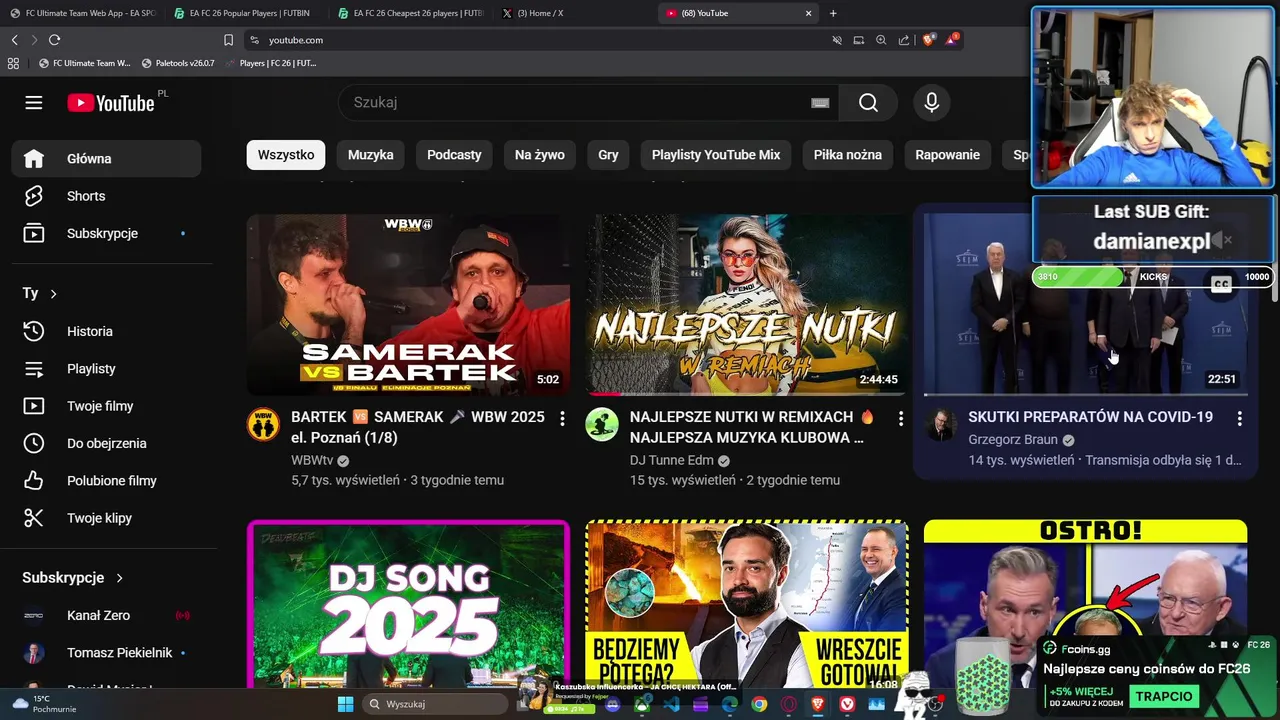
Task: Open Polubione filmy liked videos
Action: [x=106, y=481]
